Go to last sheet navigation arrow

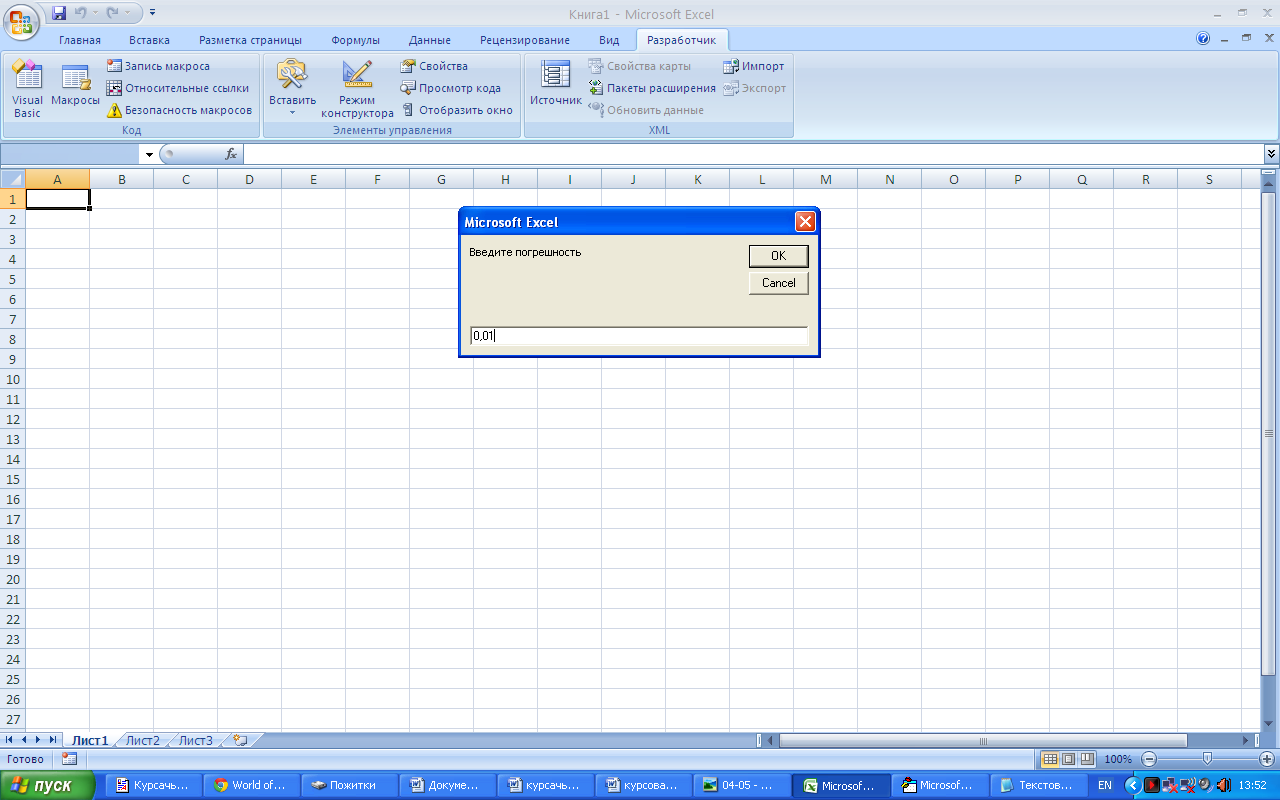[53, 740]
